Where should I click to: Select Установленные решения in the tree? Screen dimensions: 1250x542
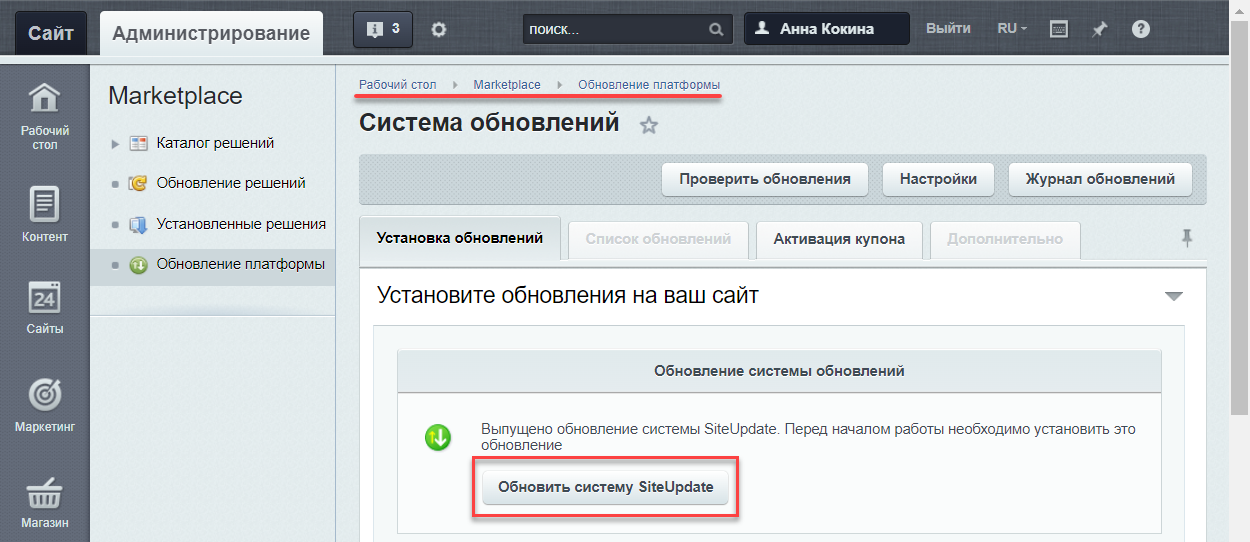[241, 224]
